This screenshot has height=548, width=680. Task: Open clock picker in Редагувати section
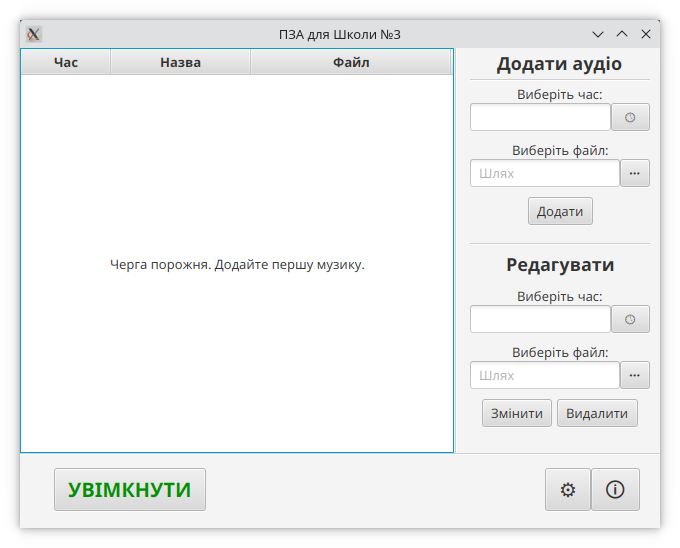[x=630, y=320]
